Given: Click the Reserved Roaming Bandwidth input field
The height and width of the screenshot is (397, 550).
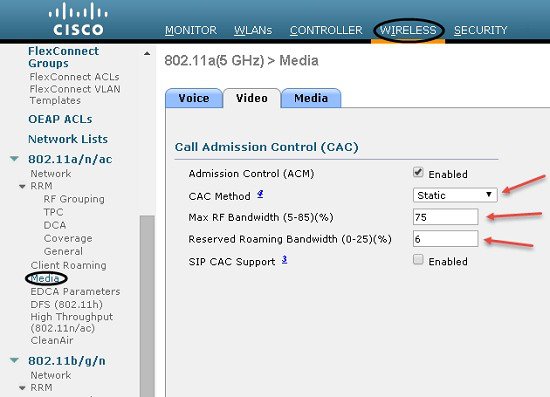Looking at the screenshot, I should tap(445, 239).
